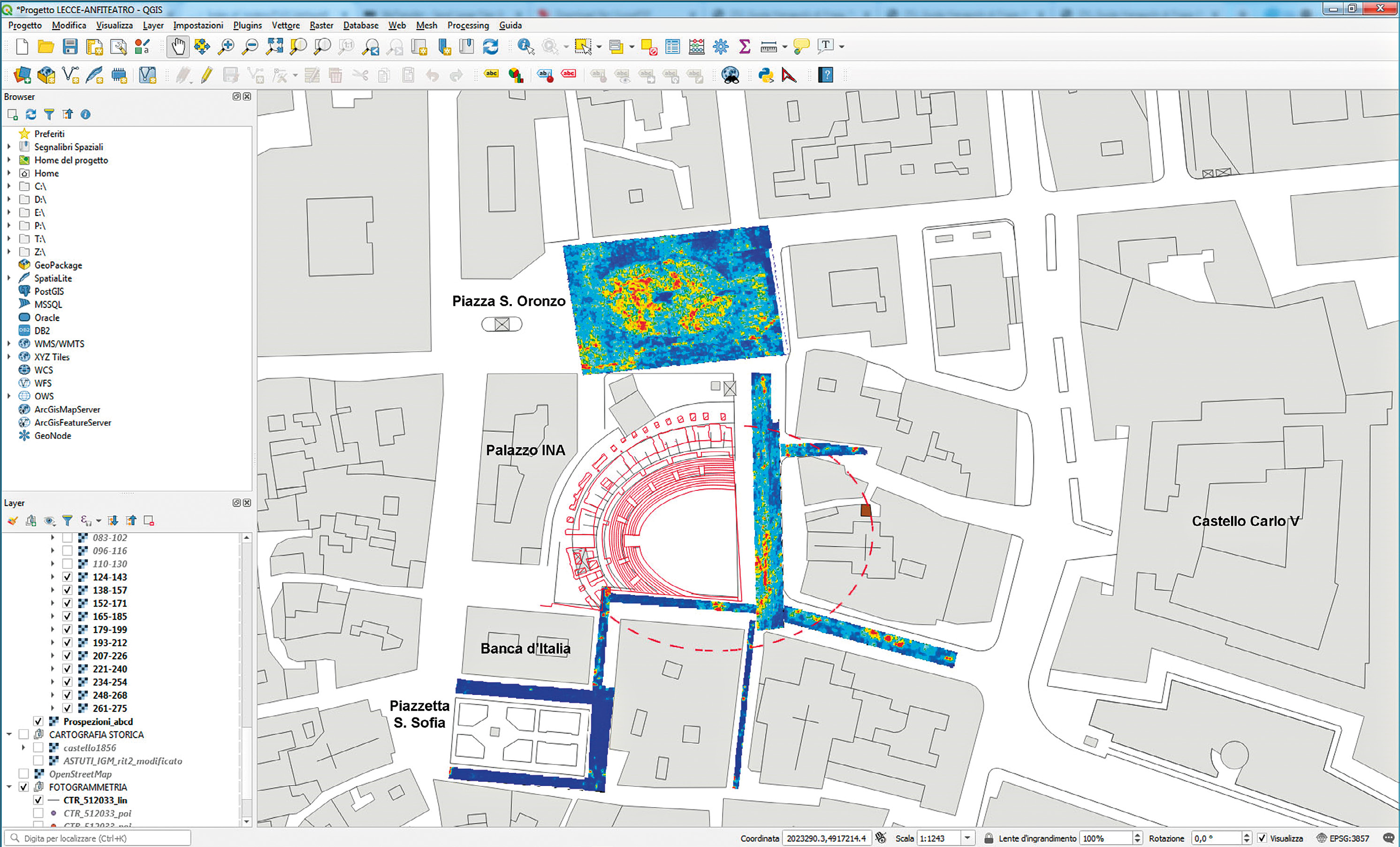Click the Identify Features tool
The height and width of the screenshot is (847, 1400).
[525, 46]
